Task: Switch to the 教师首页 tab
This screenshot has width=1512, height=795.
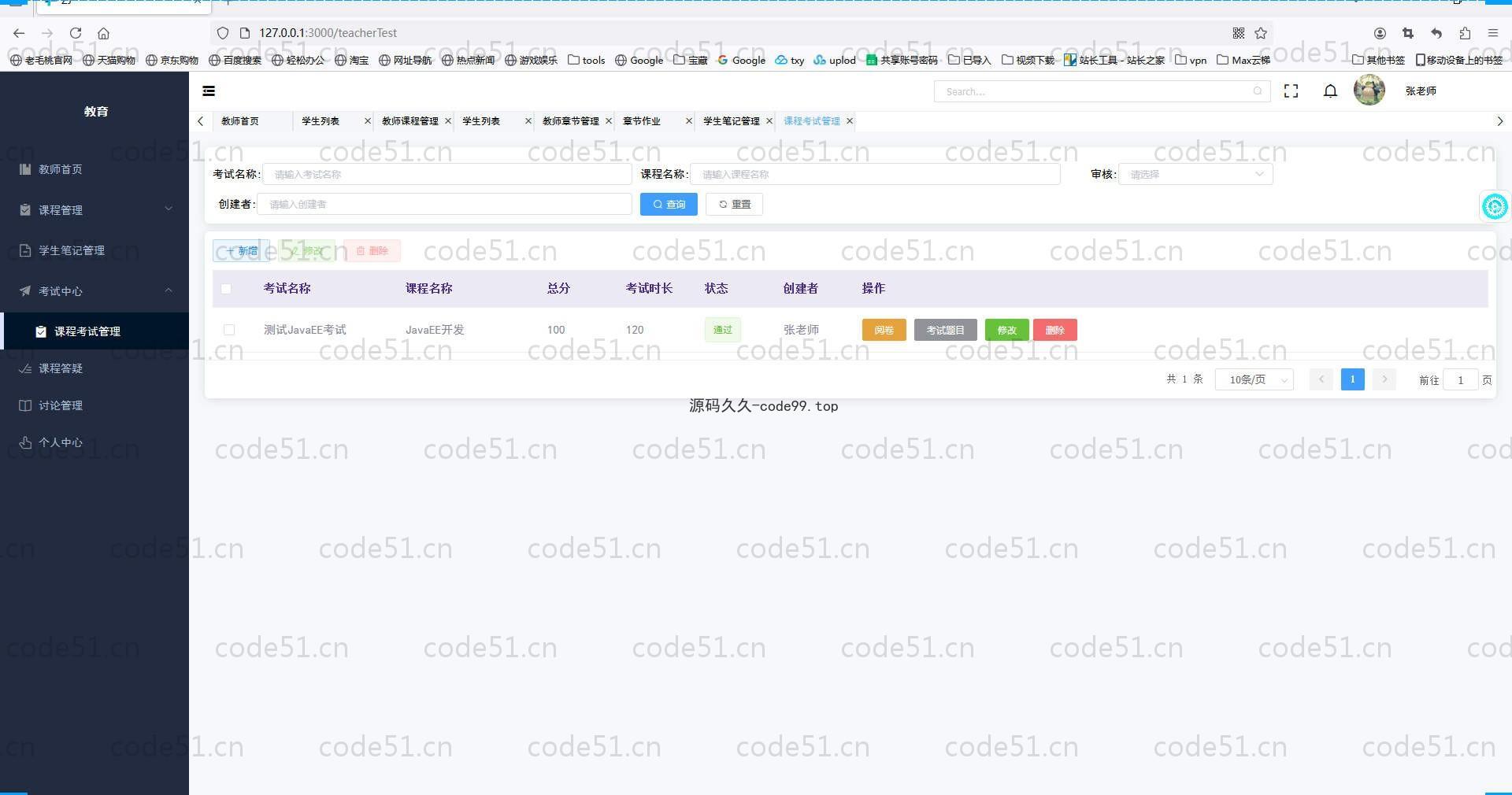Action: [x=240, y=121]
